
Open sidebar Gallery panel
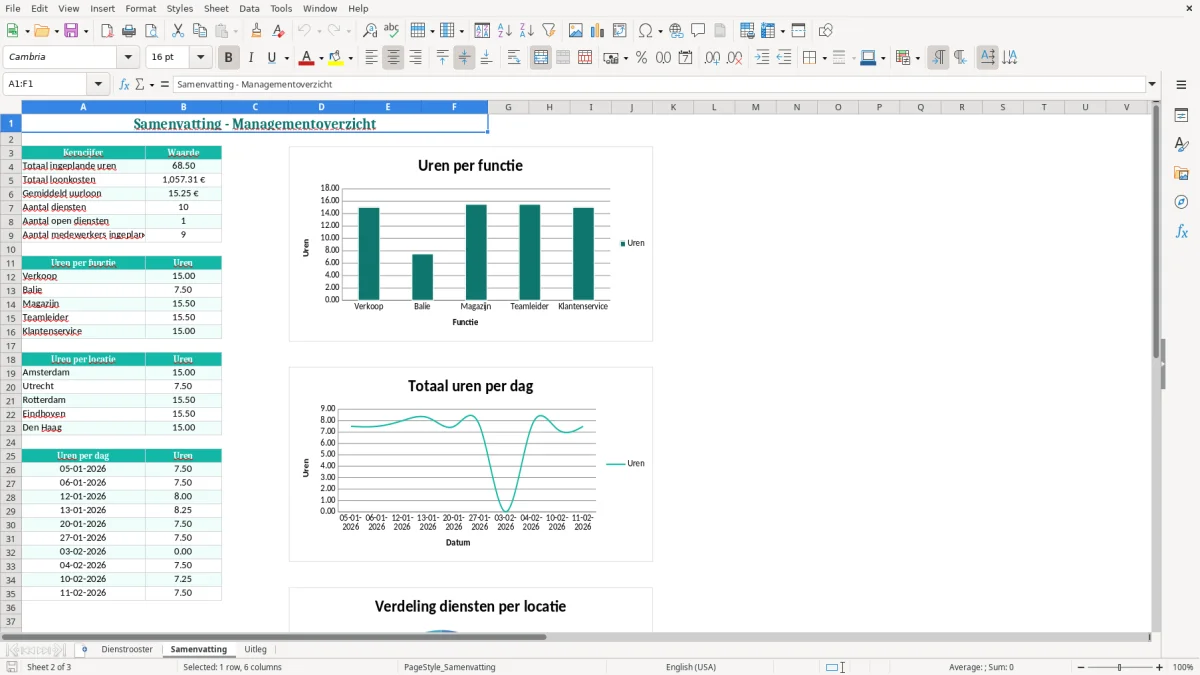click(1181, 174)
